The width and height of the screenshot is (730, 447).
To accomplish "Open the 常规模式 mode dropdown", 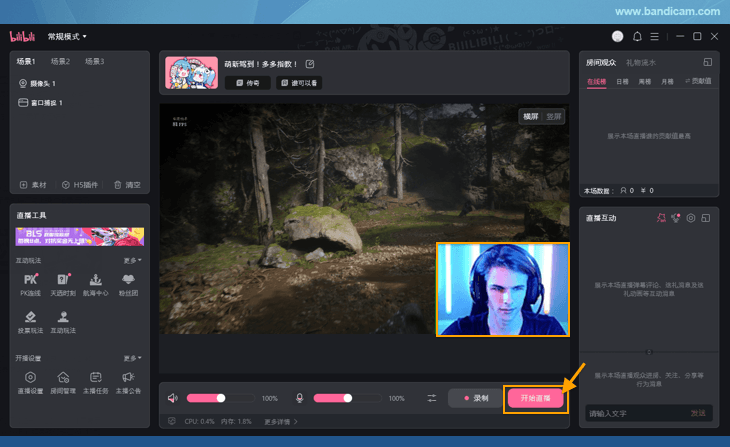I will 68,37.
